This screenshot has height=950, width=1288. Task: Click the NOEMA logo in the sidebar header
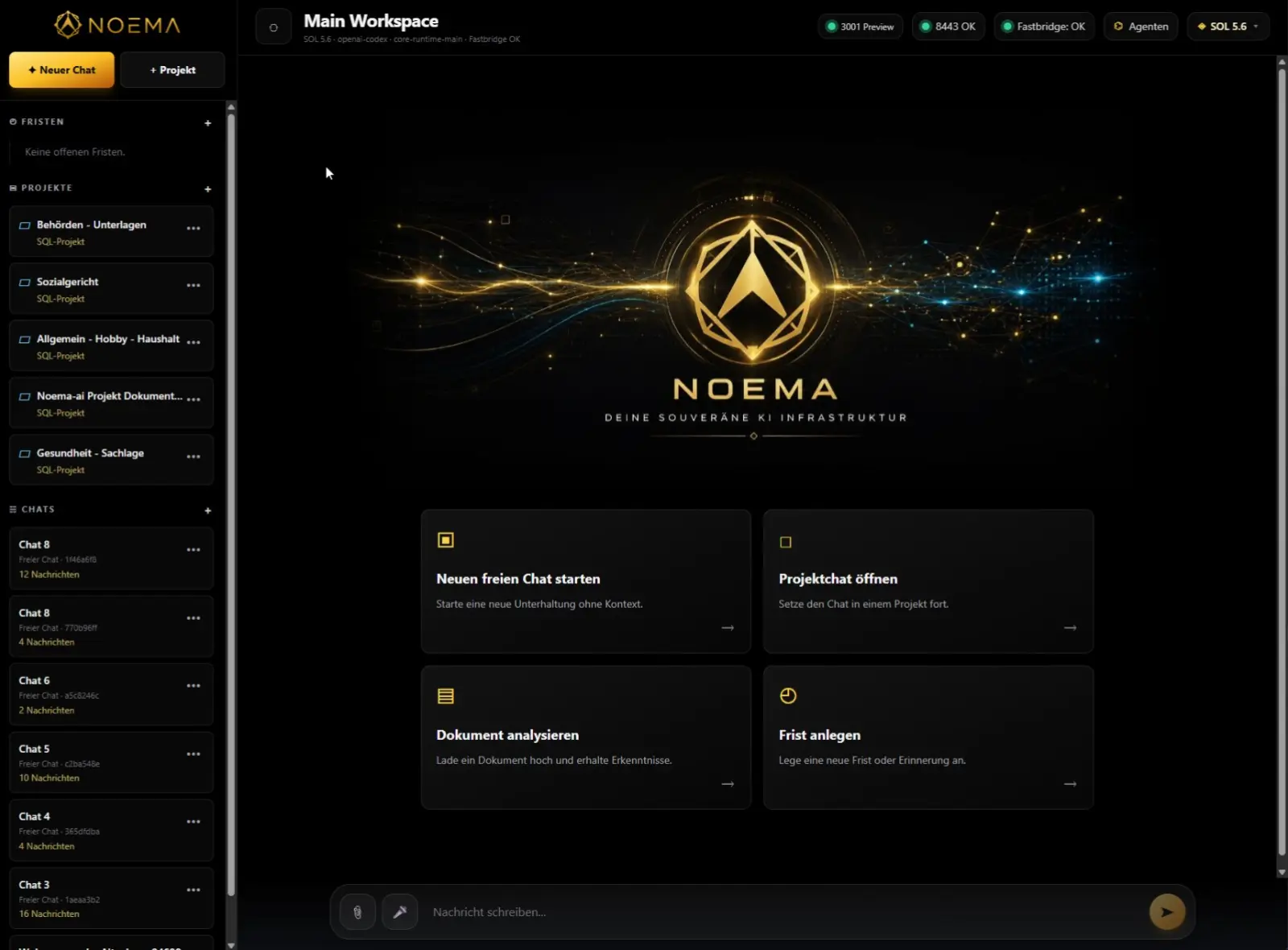pos(118,25)
